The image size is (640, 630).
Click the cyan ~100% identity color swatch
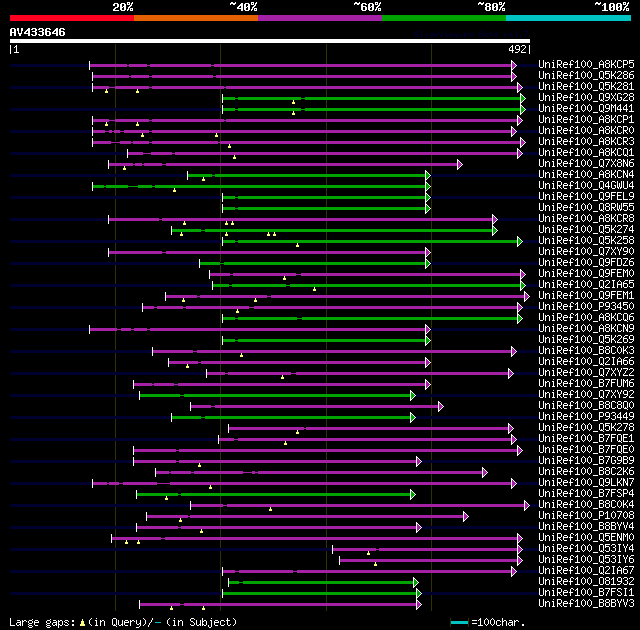click(x=568, y=18)
